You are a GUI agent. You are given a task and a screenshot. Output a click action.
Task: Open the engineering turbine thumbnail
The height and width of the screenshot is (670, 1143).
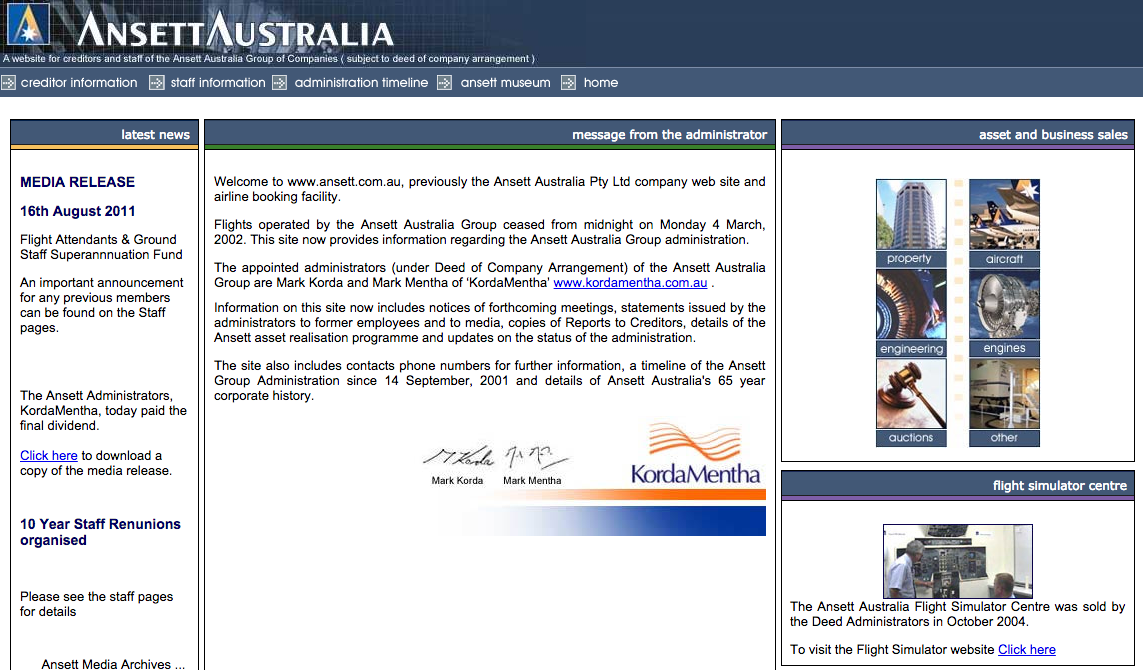(911, 305)
